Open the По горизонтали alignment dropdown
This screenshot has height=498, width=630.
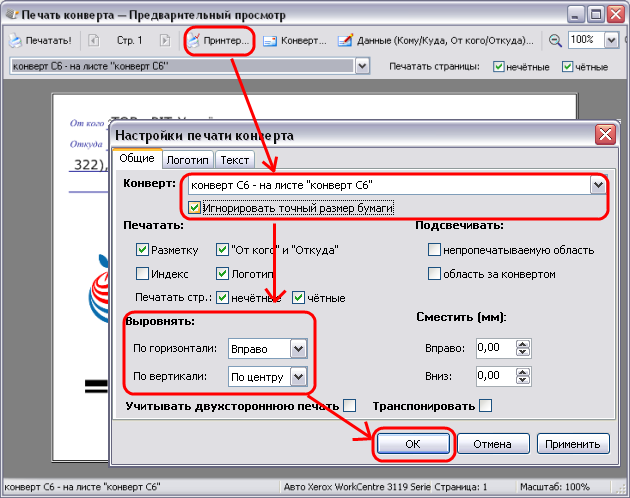[x=297, y=348]
